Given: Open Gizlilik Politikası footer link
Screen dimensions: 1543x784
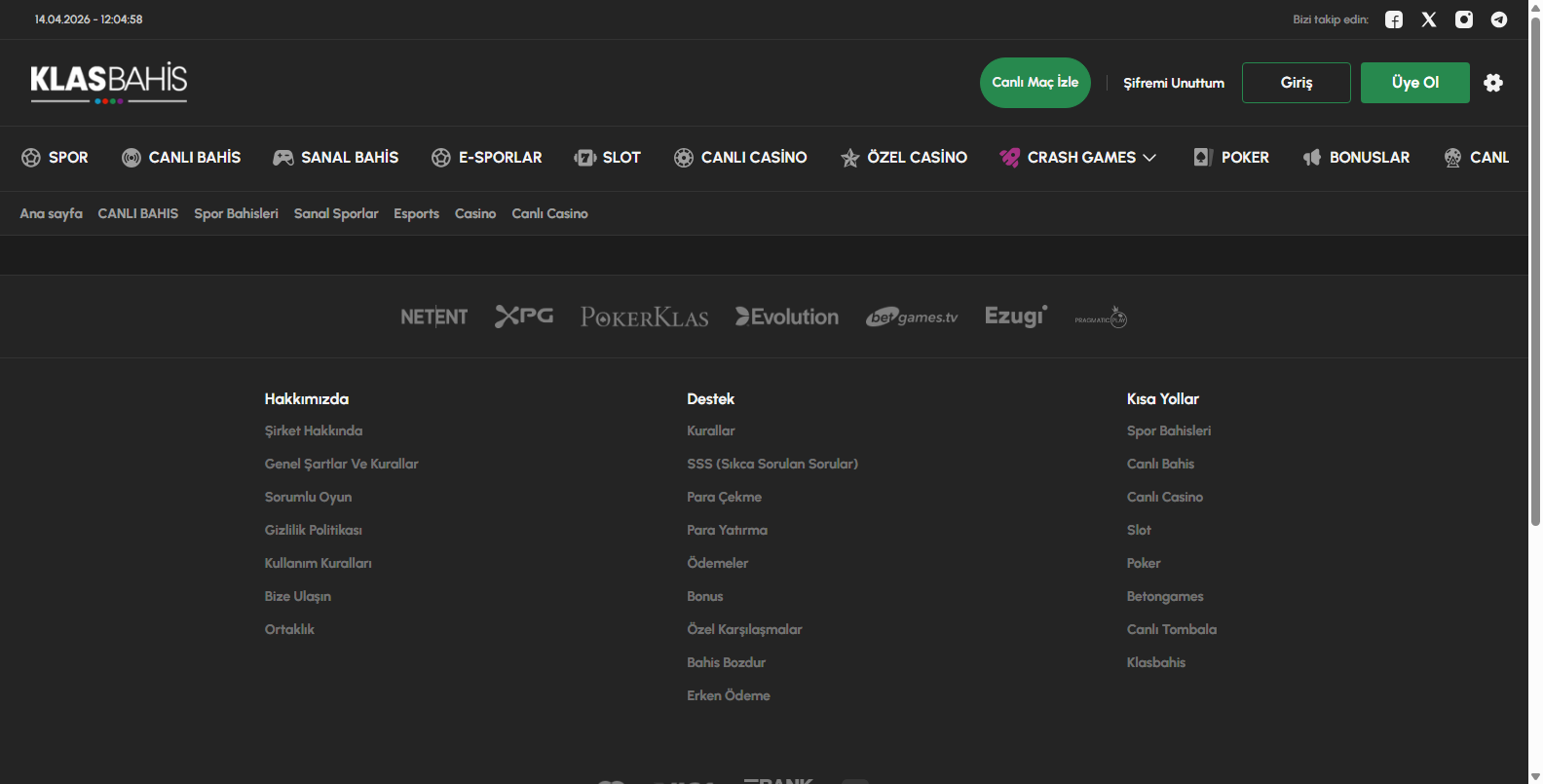Looking at the screenshot, I should [x=314, y=530].
